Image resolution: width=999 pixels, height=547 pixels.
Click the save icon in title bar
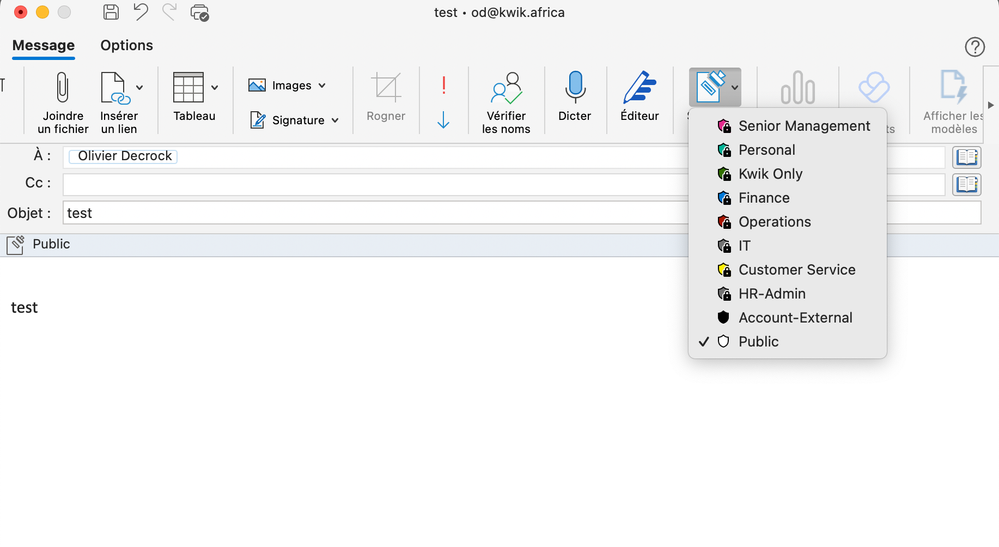[111, 12]
